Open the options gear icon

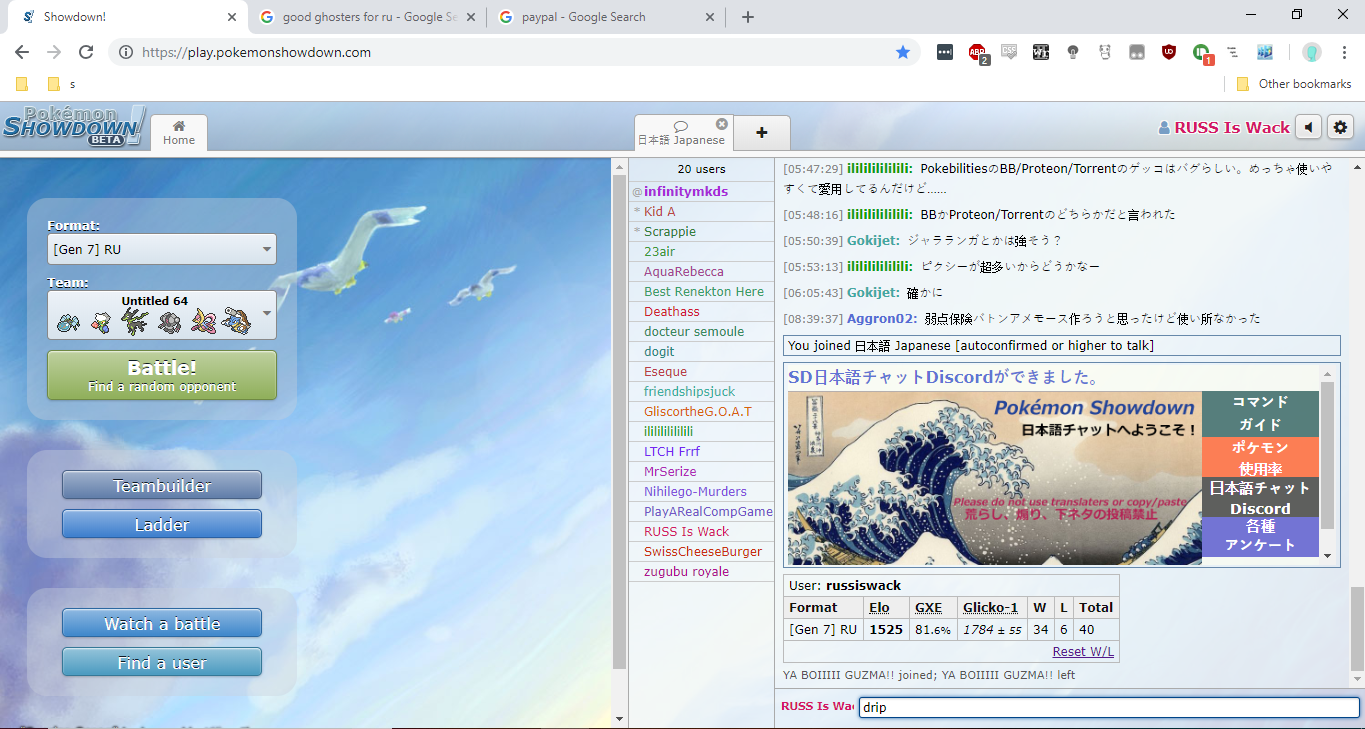(1341, 127)
